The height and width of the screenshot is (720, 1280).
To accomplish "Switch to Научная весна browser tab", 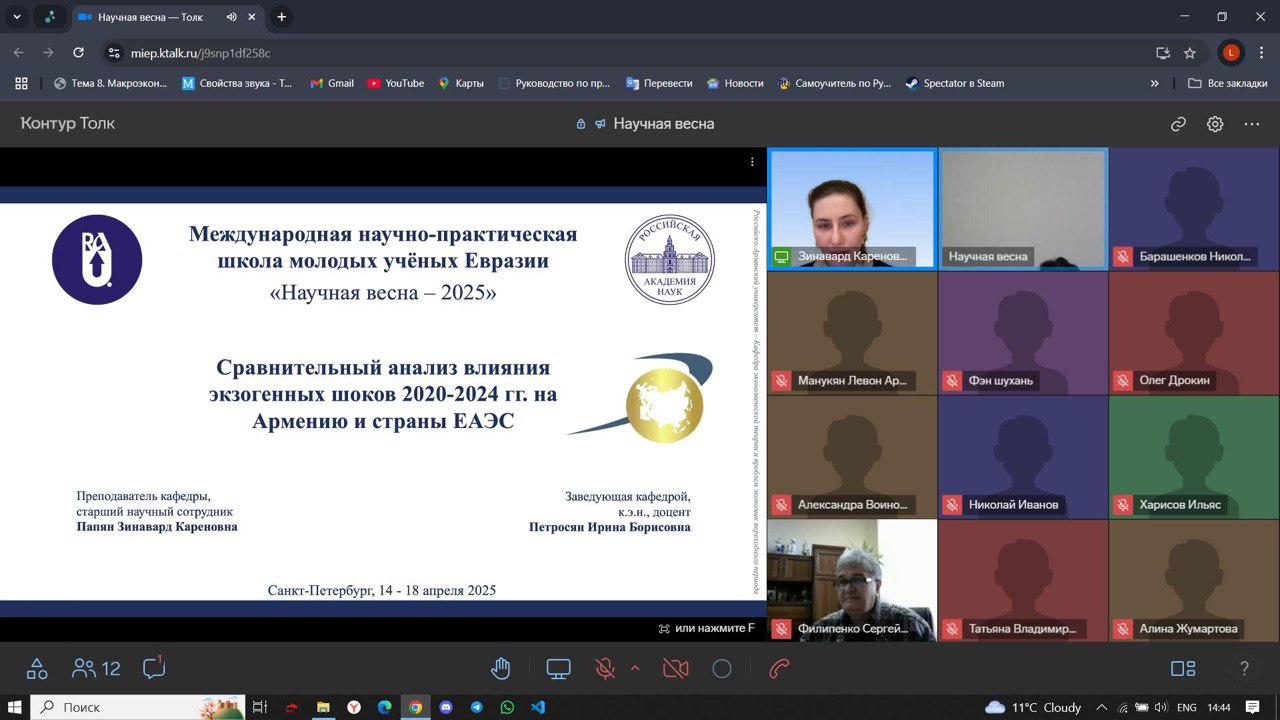I will [150, 17].
